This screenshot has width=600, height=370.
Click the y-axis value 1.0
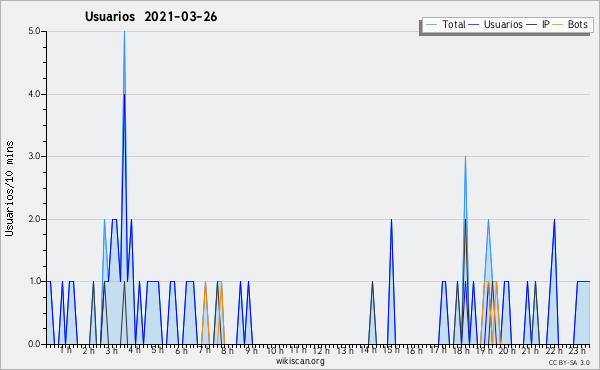click(x=34, y=281)
